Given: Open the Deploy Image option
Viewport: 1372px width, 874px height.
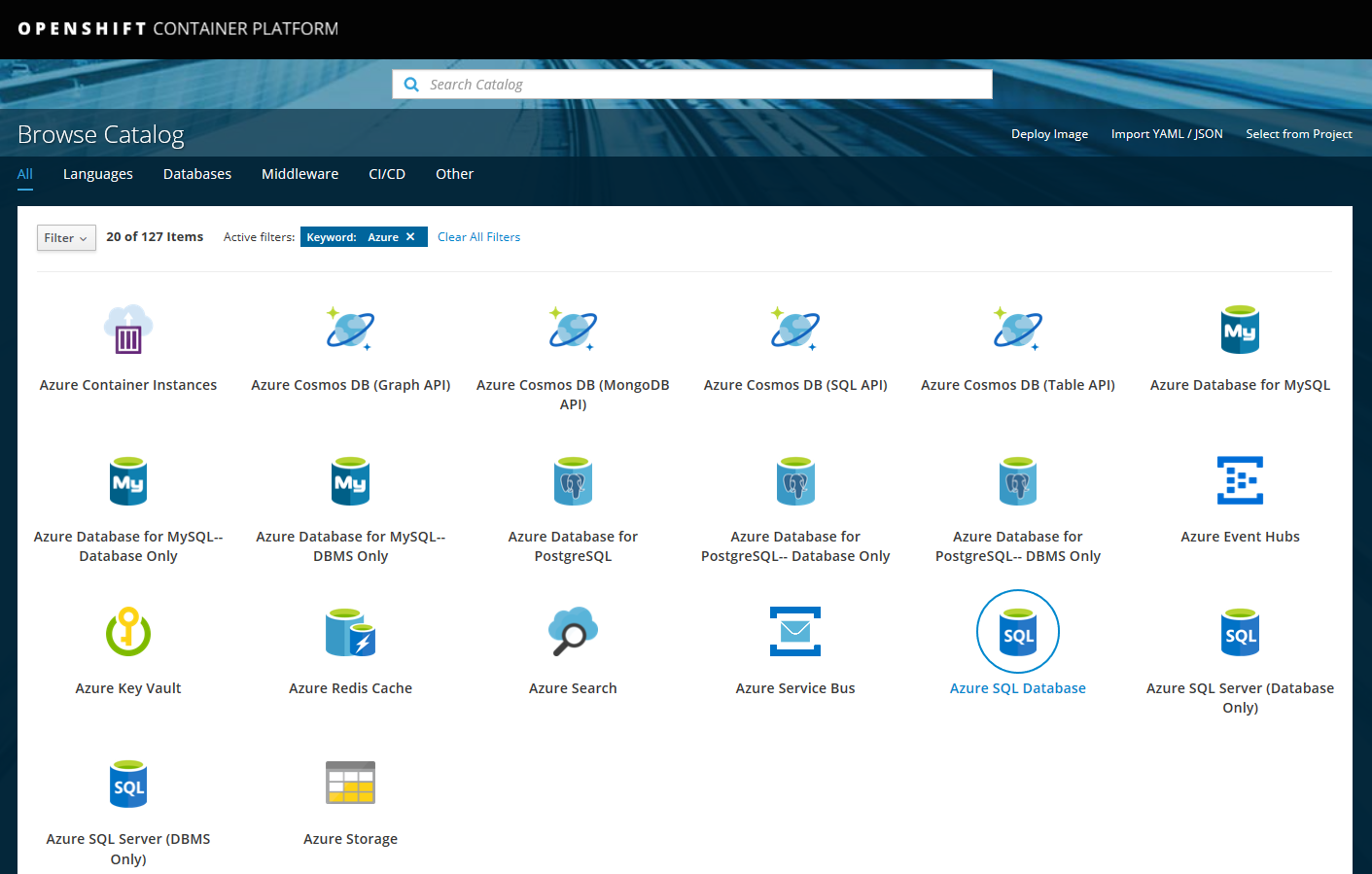Looking at the screenshot, I should [x=1049, y=134].
